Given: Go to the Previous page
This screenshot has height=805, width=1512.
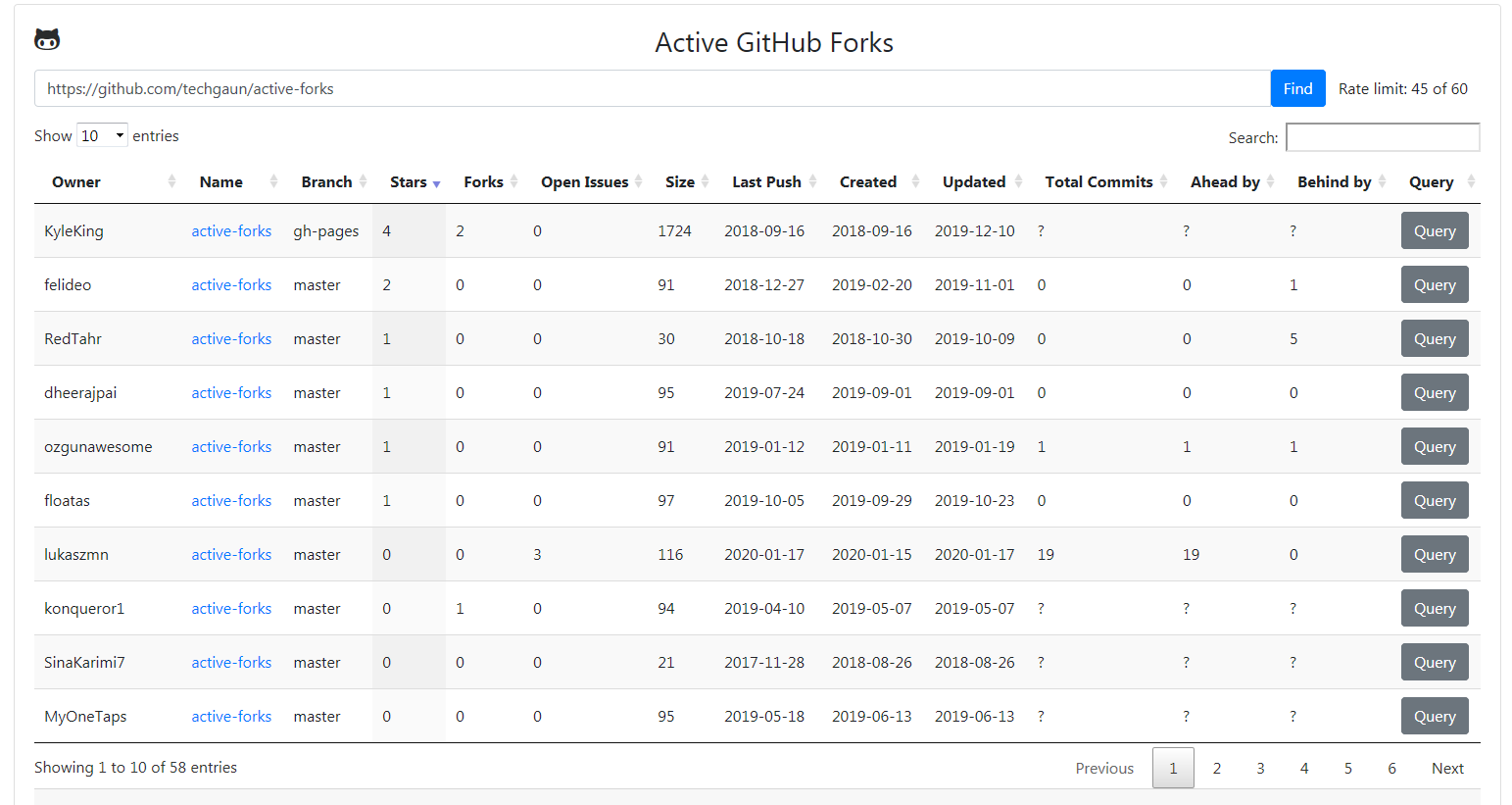Looking at the screenshot, I should (1104, 768).
